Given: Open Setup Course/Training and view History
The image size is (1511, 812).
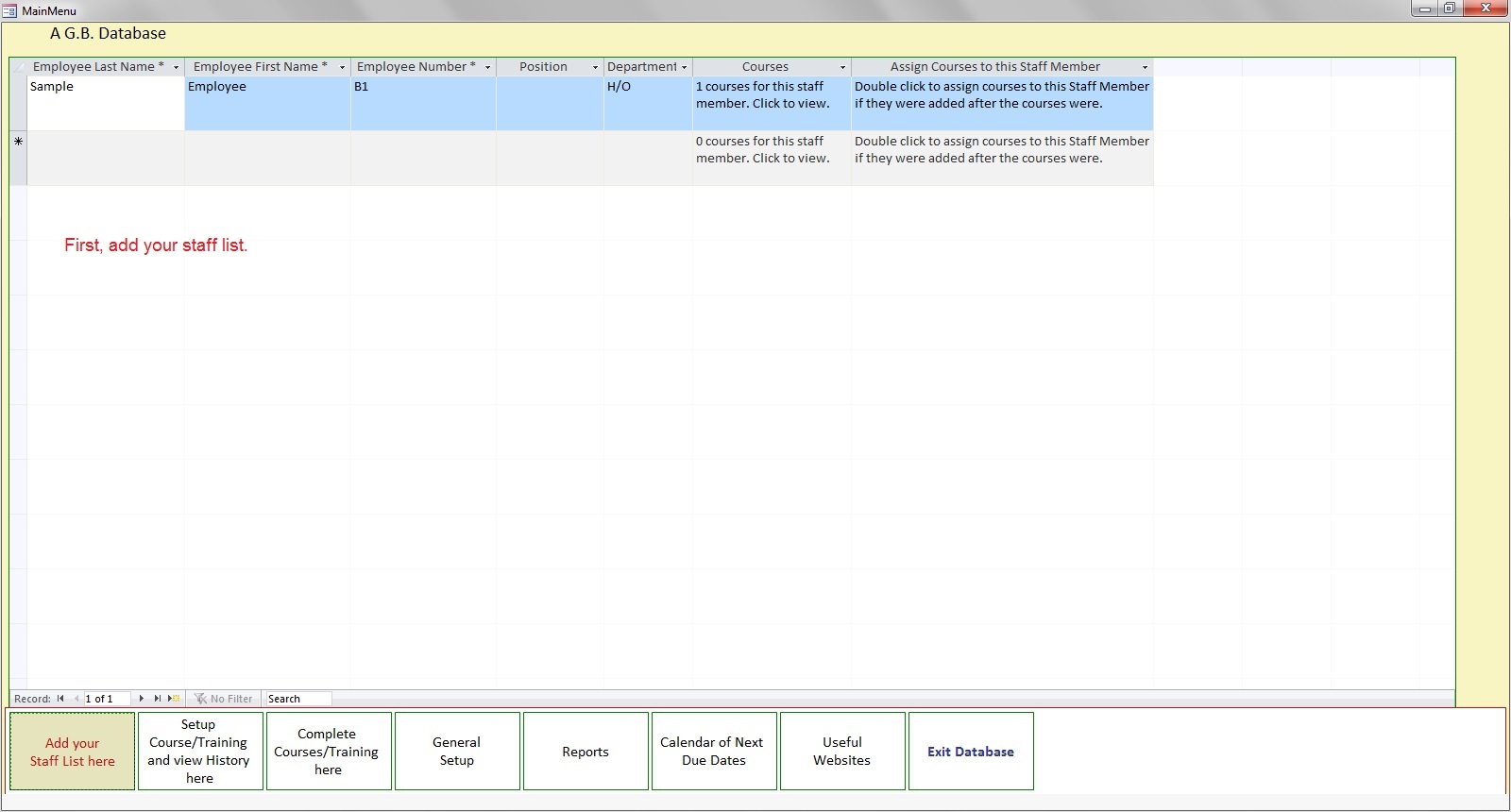Looking at the screenshot, I should pos(199,752).
